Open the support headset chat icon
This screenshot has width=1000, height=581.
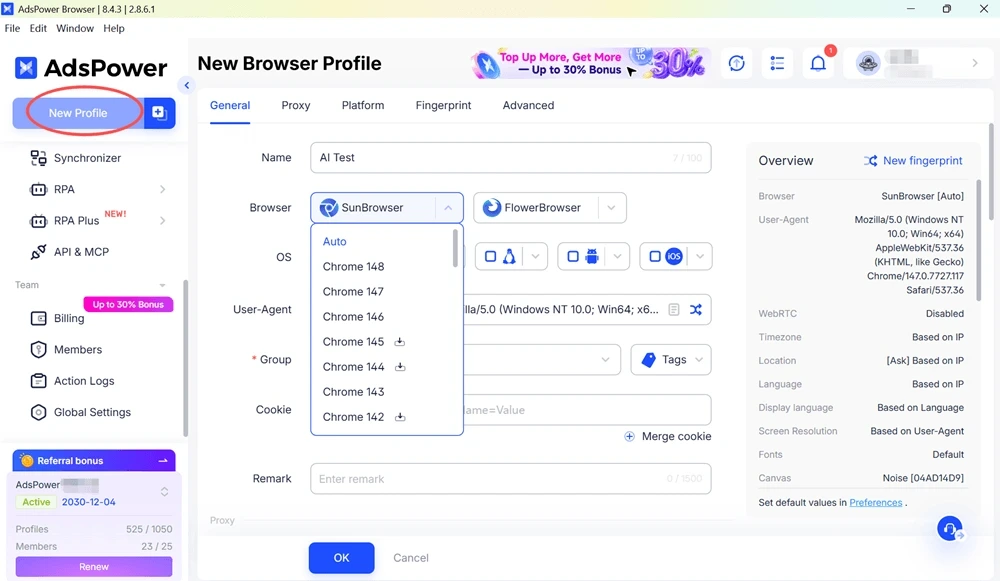[950, 528]
